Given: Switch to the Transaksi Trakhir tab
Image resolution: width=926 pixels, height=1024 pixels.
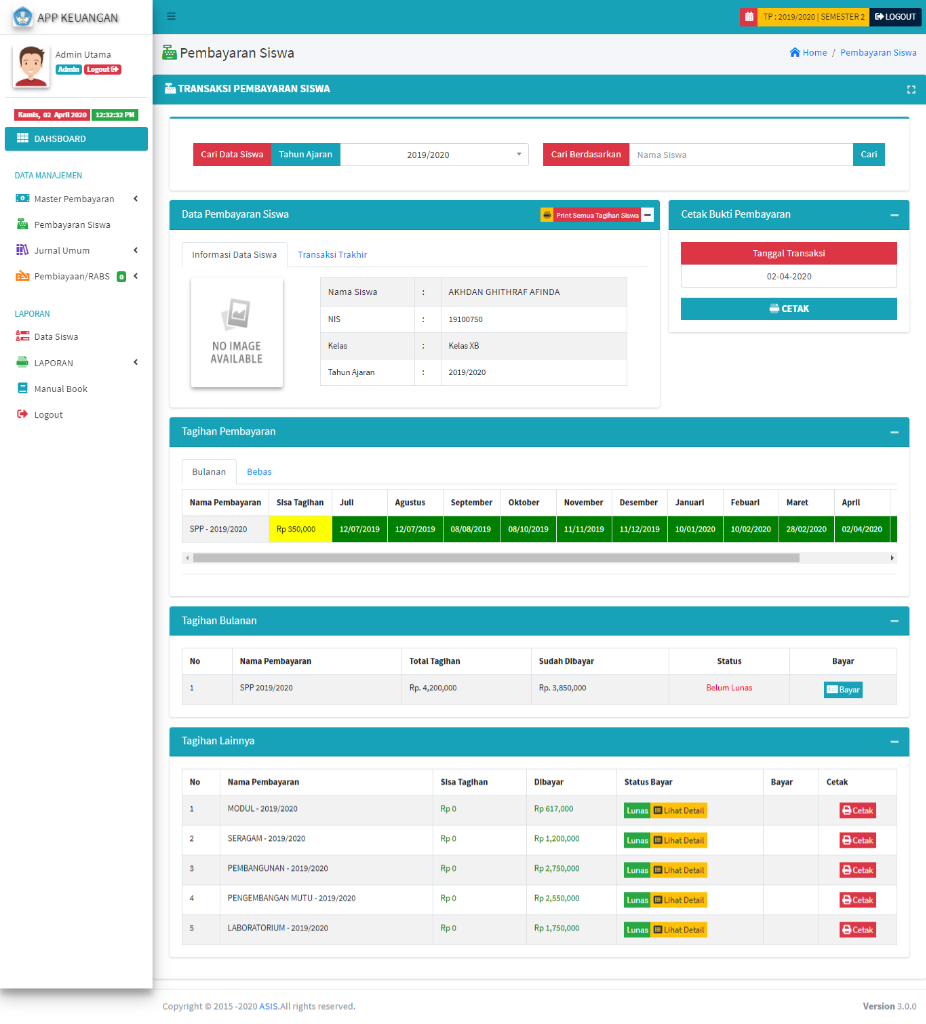Looking at the screenshot, I should click(332, 255).
